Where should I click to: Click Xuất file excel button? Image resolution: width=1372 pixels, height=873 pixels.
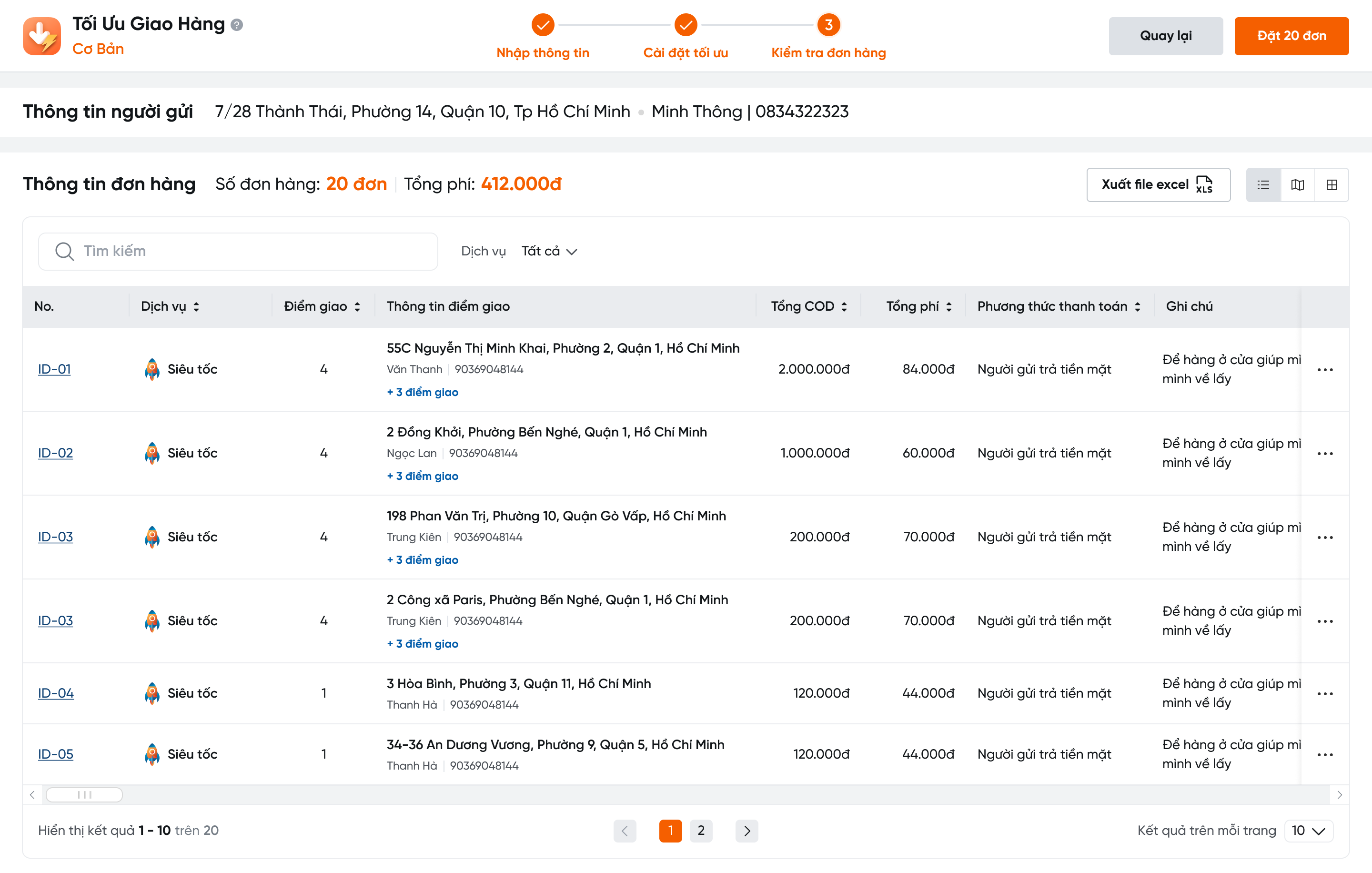point(1158,184)
